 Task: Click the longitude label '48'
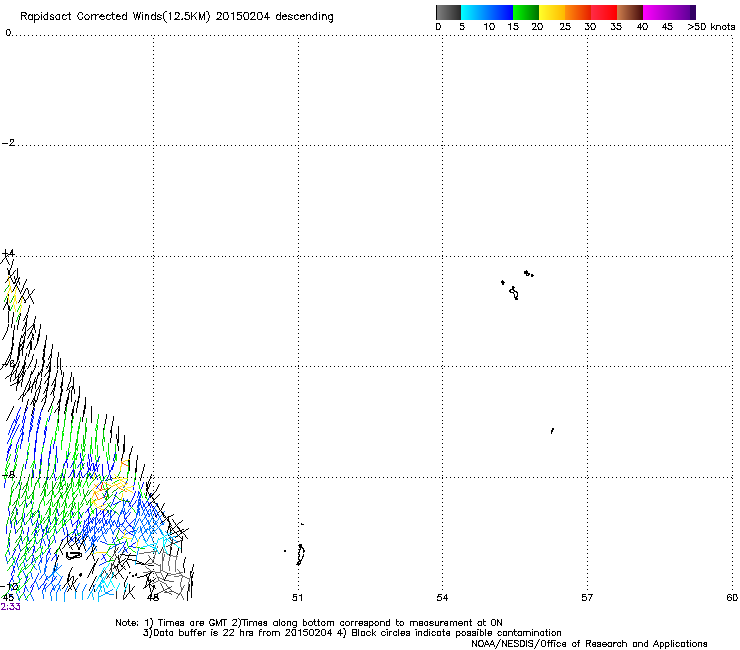152,598
